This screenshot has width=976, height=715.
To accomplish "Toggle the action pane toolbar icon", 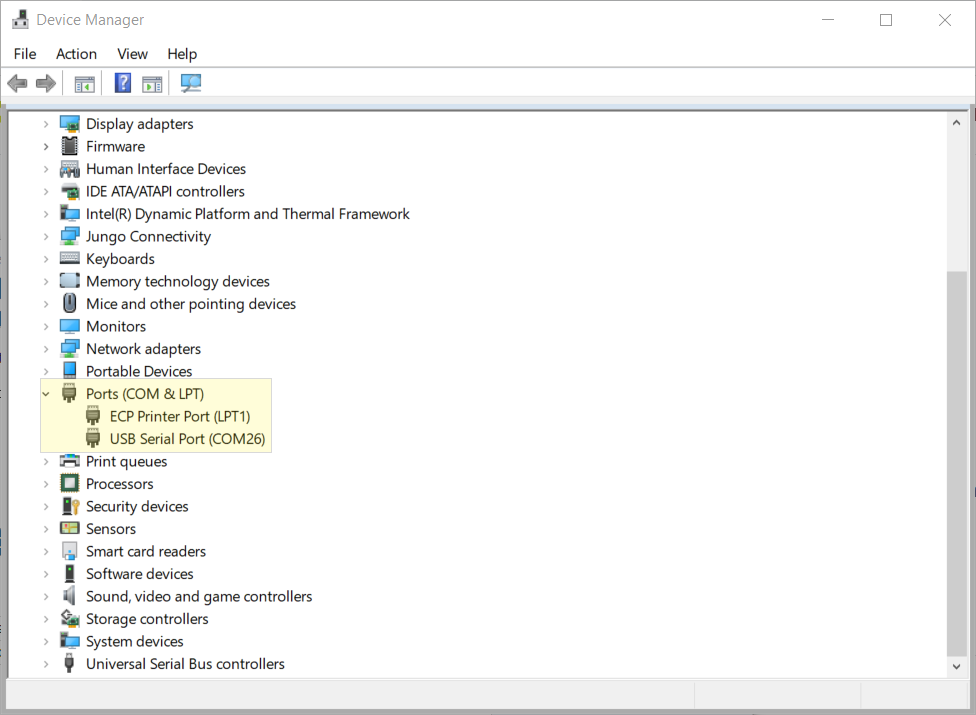I will [152, 83].
